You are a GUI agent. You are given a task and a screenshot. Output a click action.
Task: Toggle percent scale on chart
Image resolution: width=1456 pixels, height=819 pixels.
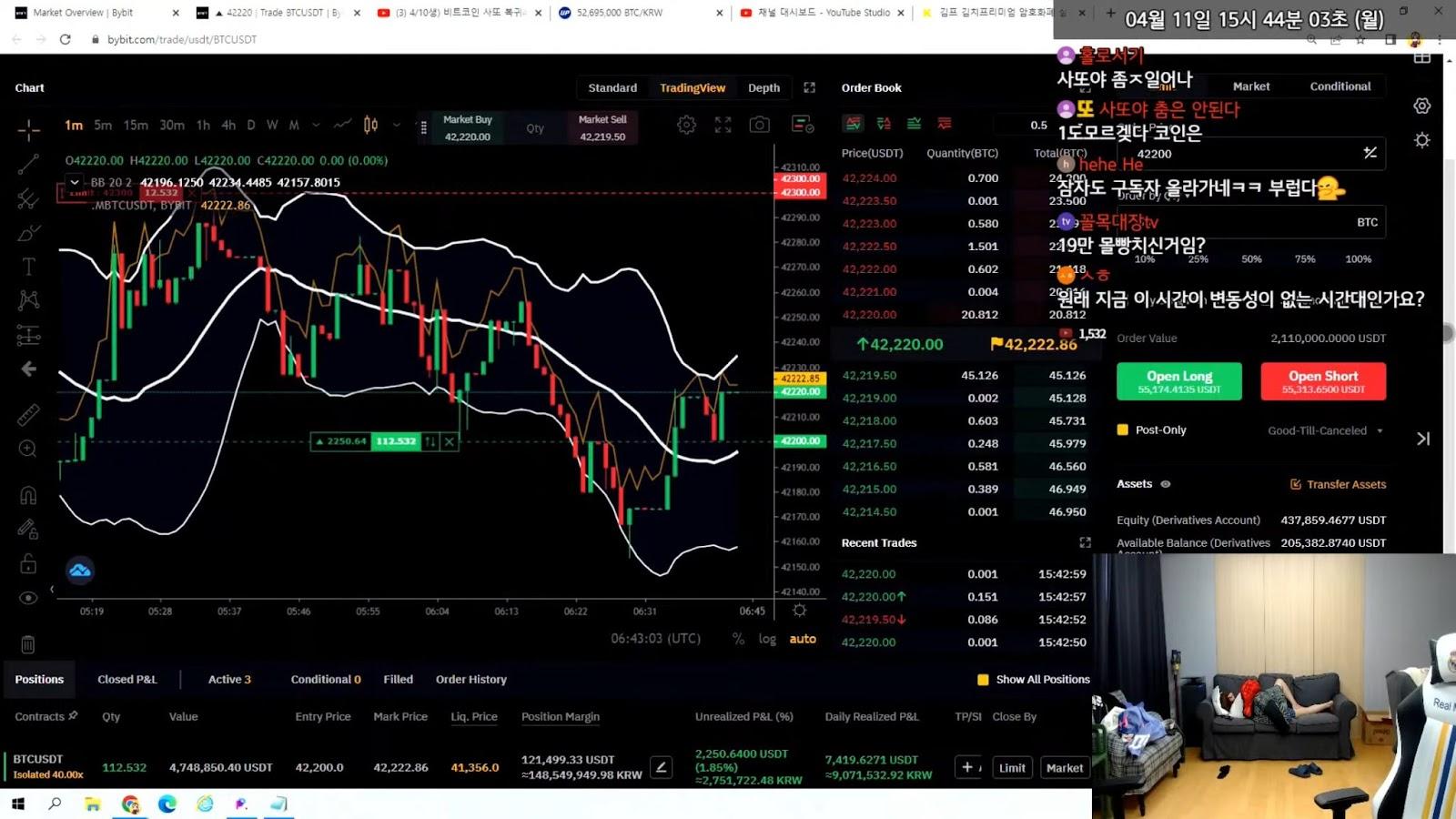[x=738, y=639]
